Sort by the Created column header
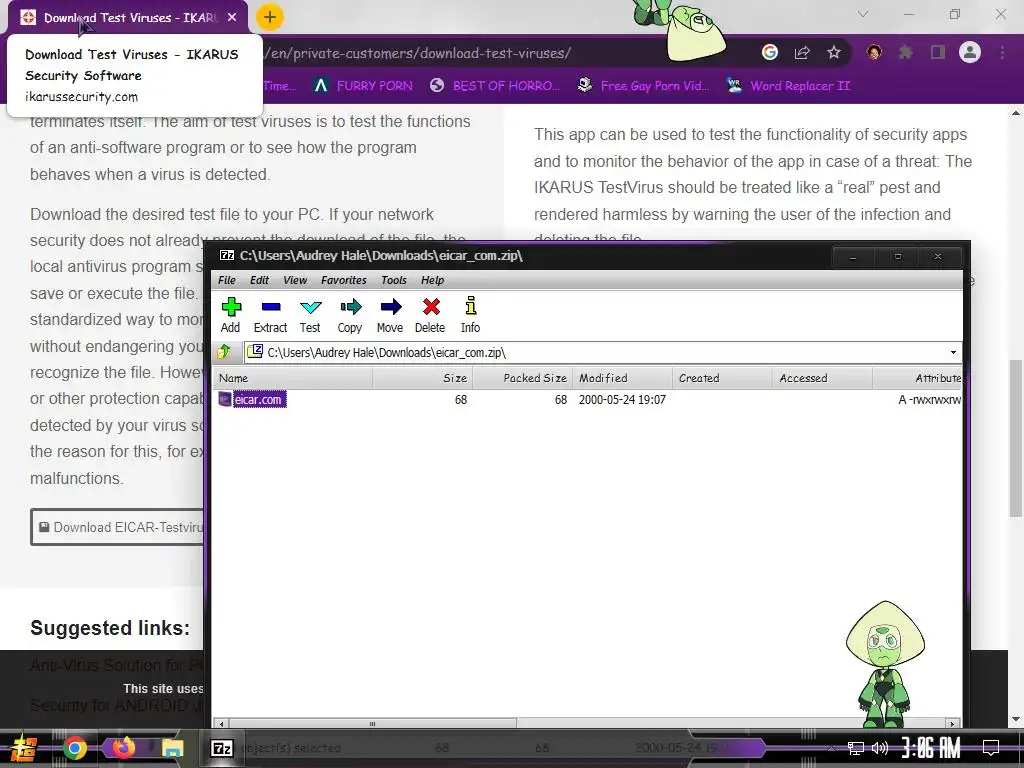 [x=722, y=378]
